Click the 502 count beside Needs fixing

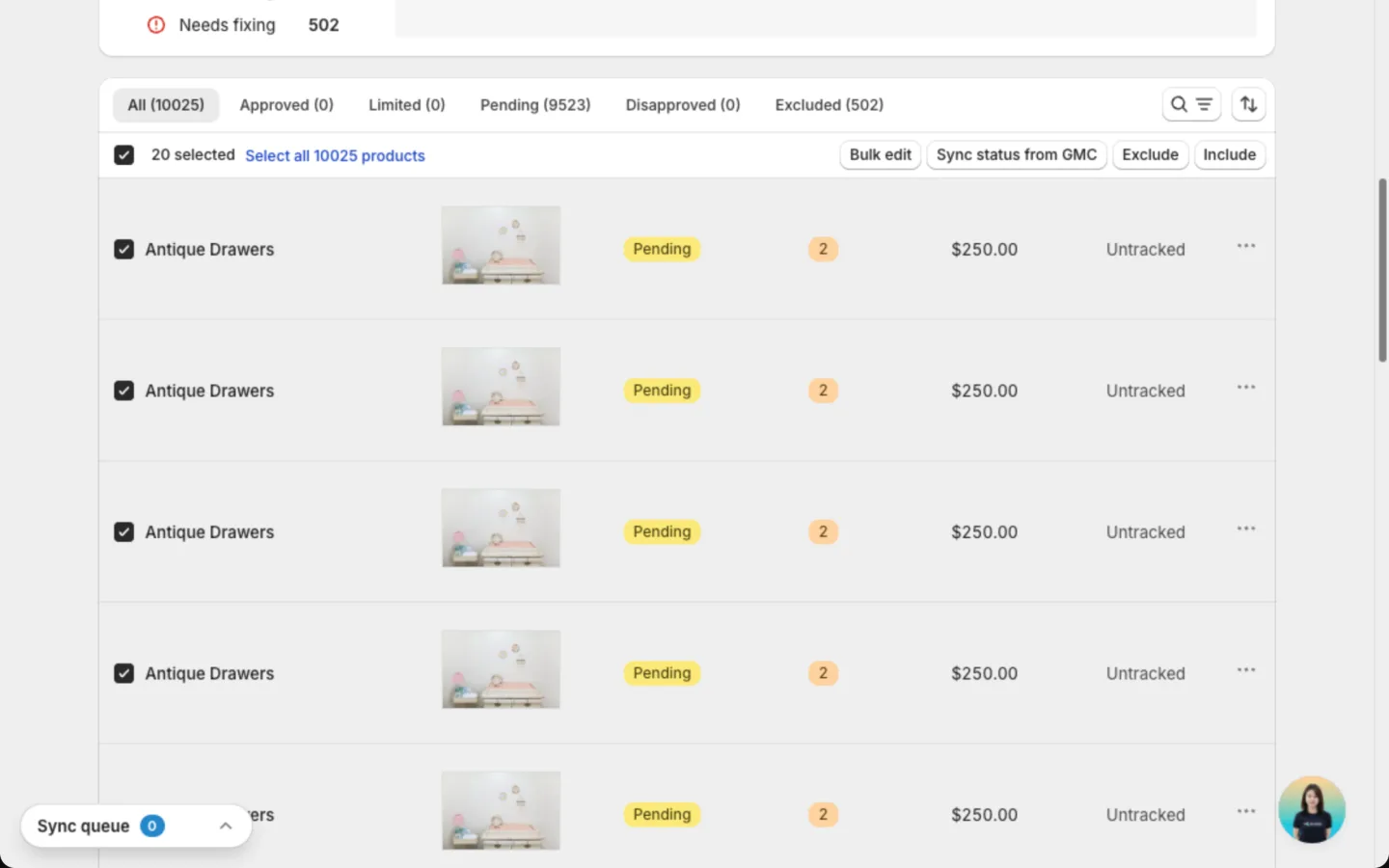(323, 25)
